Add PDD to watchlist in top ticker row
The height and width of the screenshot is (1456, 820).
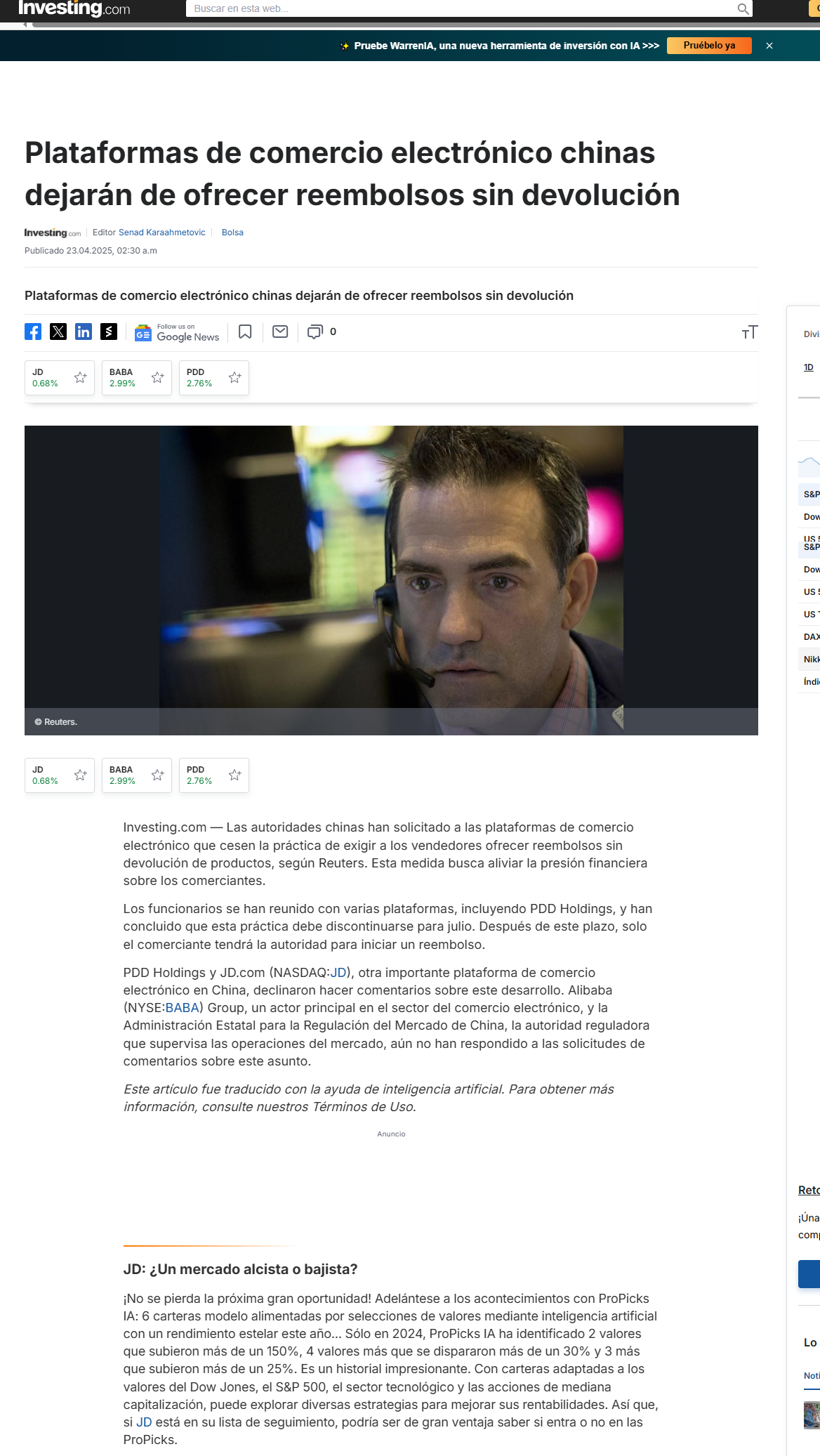pyautogui.click(x=235, y=378)
